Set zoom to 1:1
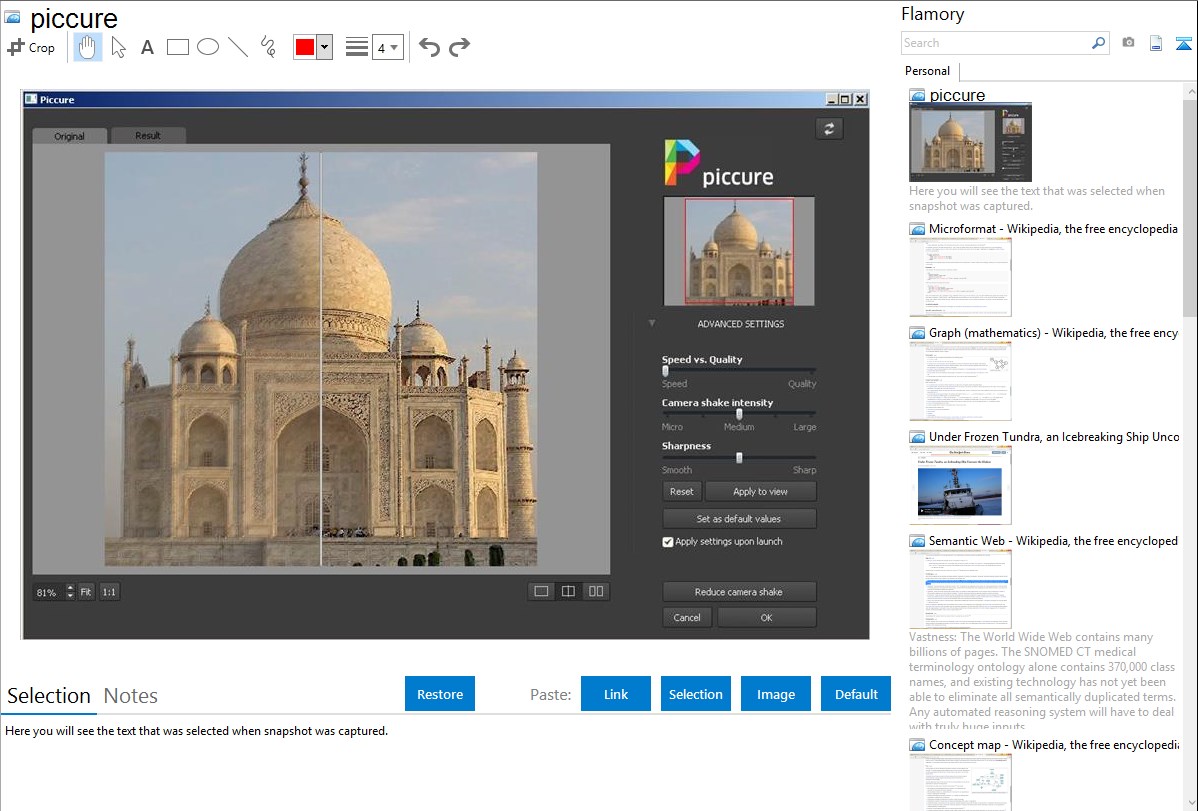The height and width of the screenshot is (811, 1198). (109, 592)
